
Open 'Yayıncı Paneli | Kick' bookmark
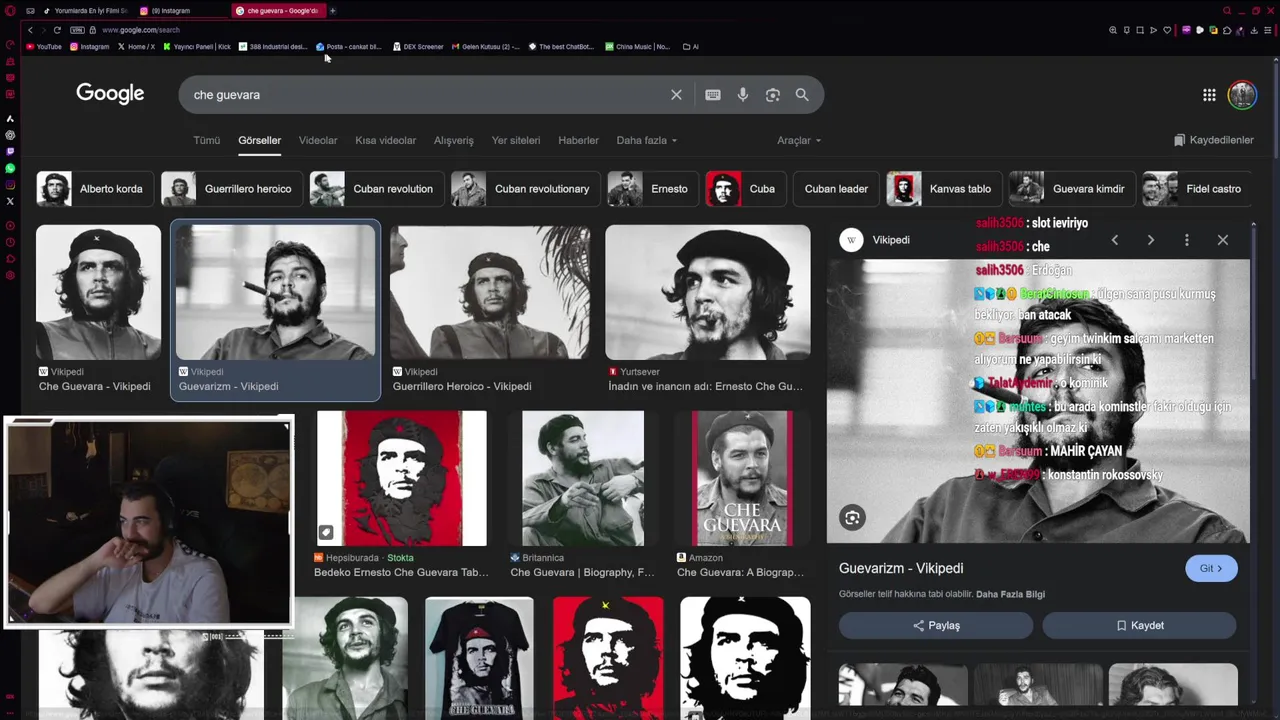[x=197, y=46]
